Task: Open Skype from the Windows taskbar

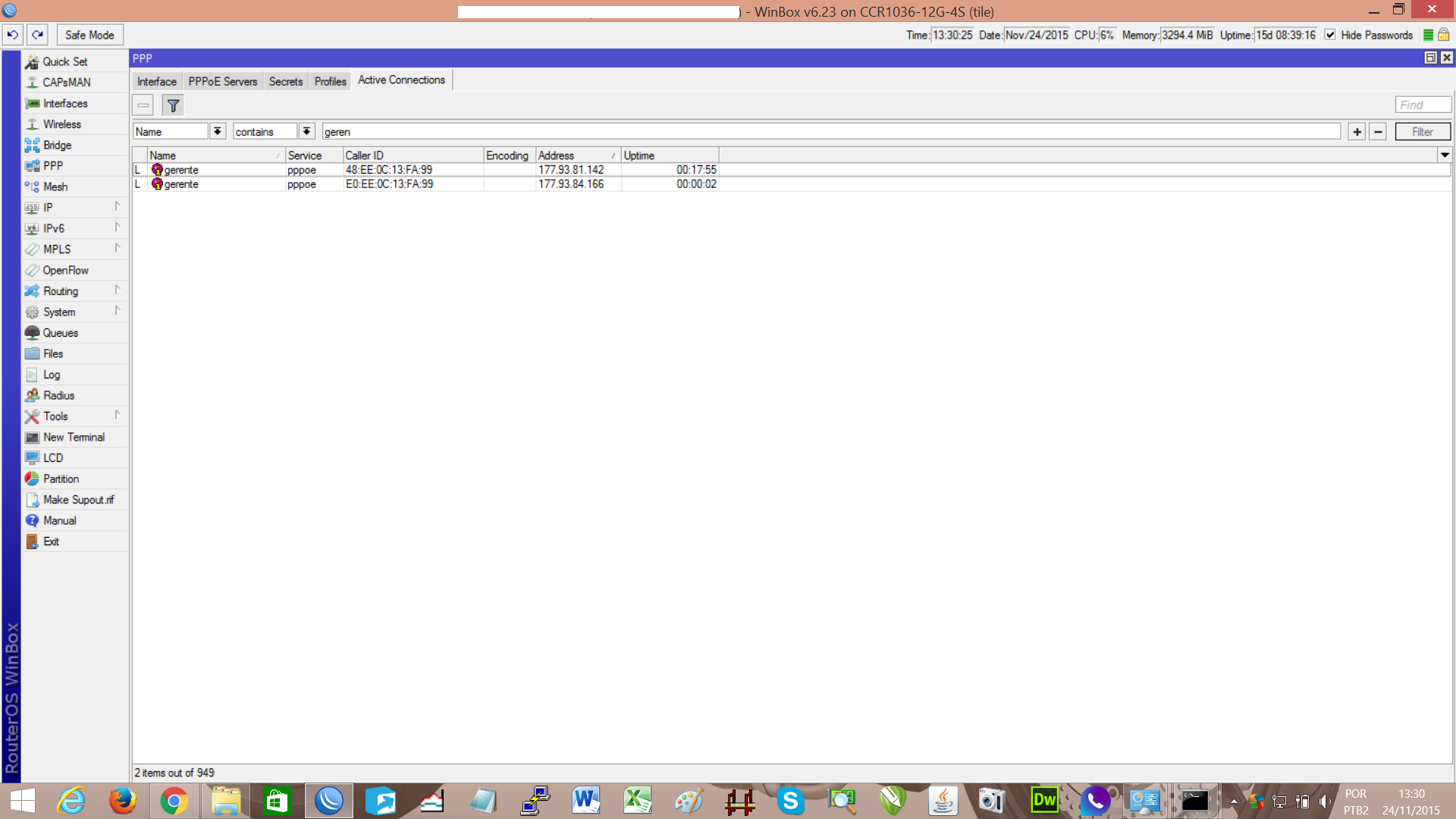Action: tap(790, 801)
